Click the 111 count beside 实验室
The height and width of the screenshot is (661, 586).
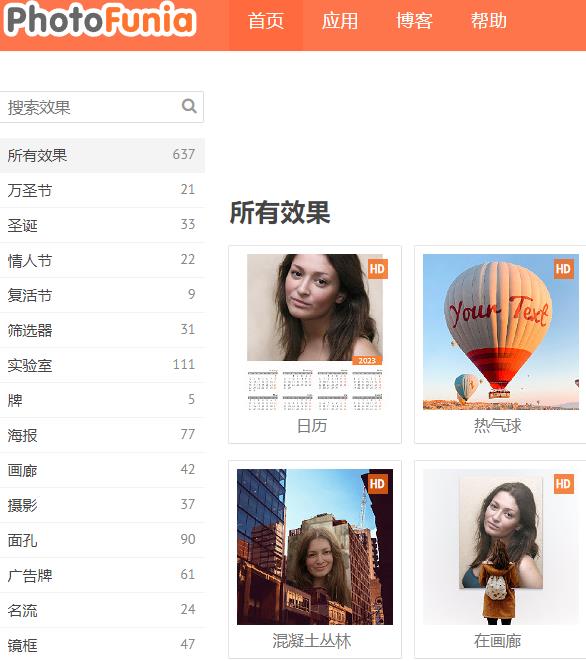pyautogui.click(x=184, y=364)
